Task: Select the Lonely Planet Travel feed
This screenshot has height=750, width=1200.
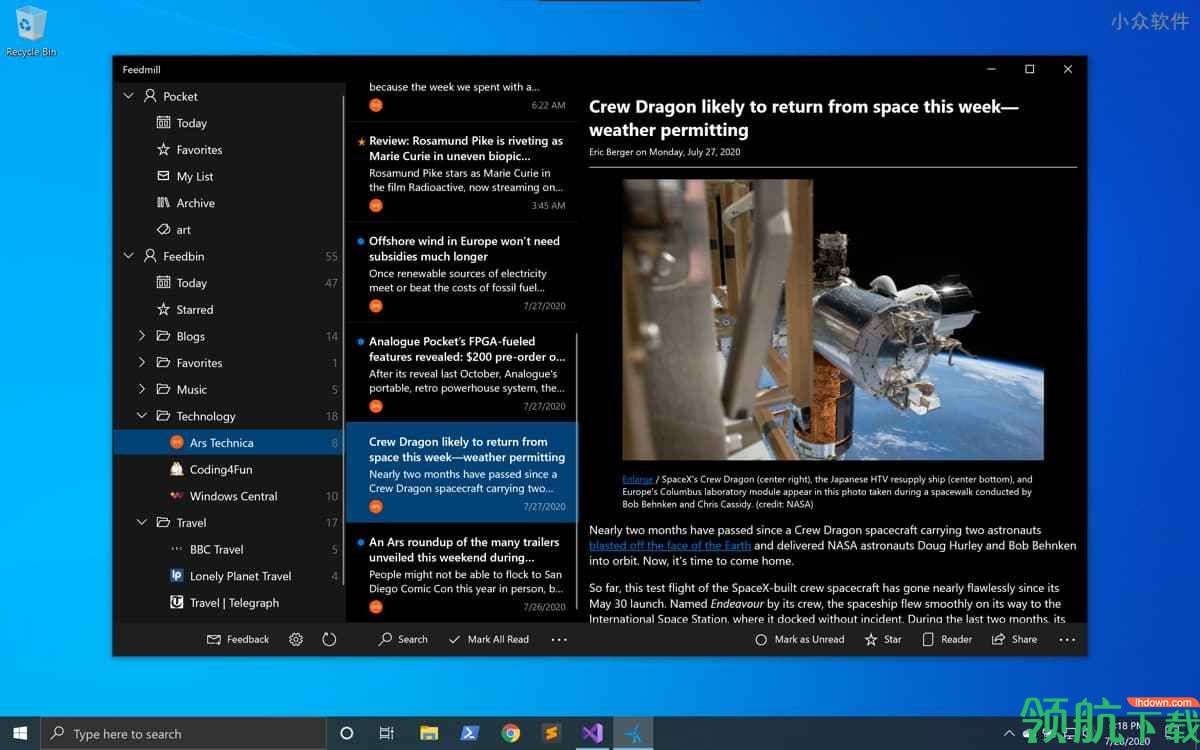Action: click(228, 576)
